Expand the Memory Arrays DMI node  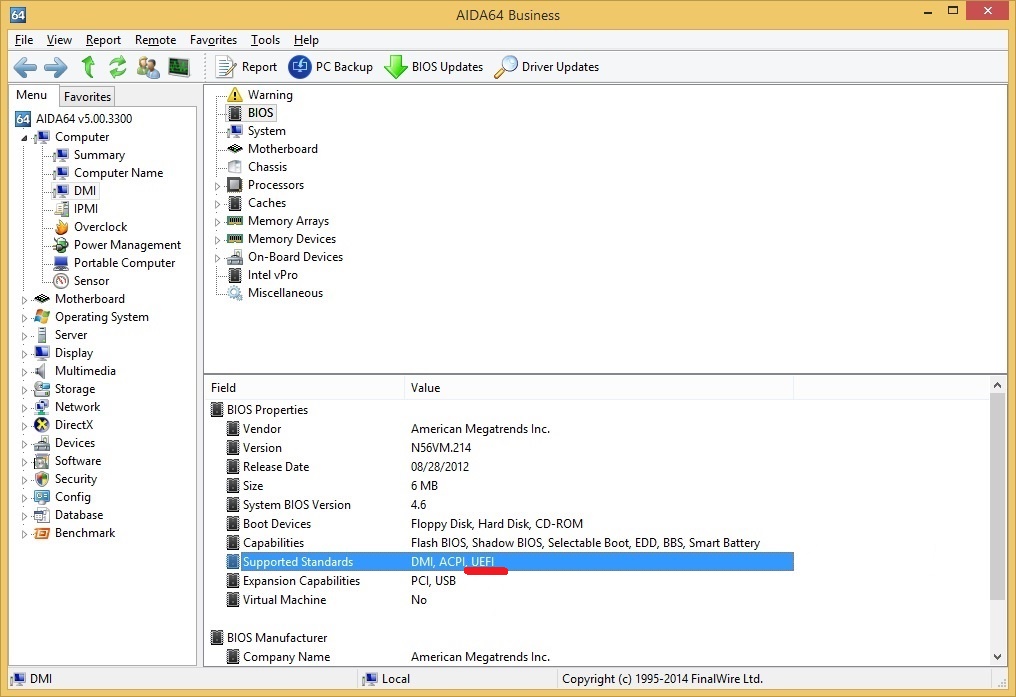click(218, 222)
